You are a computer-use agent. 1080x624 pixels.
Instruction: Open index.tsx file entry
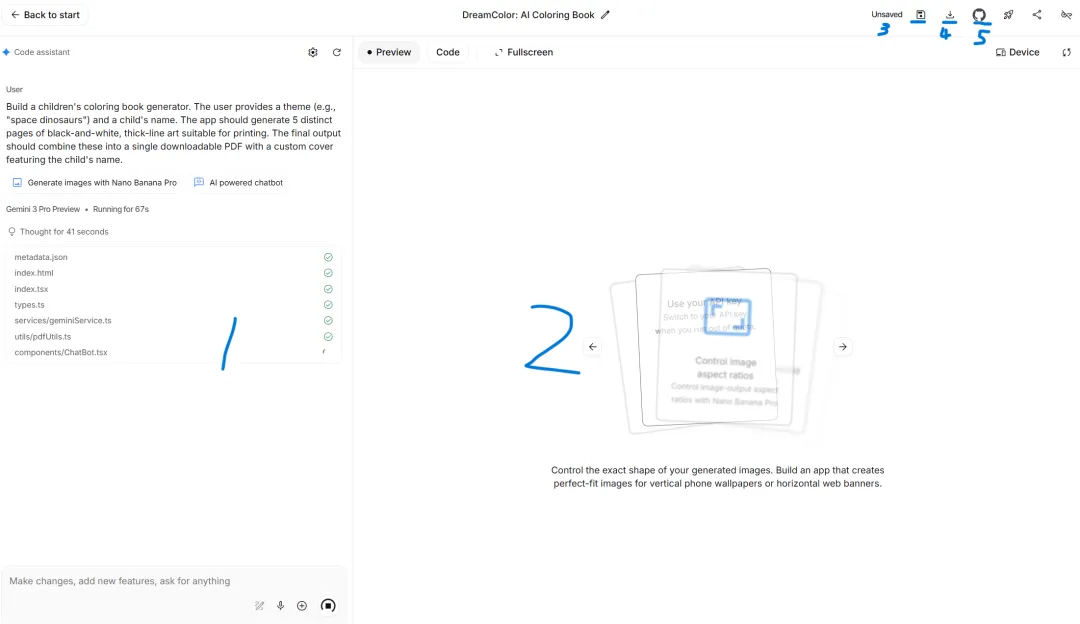(x=174, y=289)
